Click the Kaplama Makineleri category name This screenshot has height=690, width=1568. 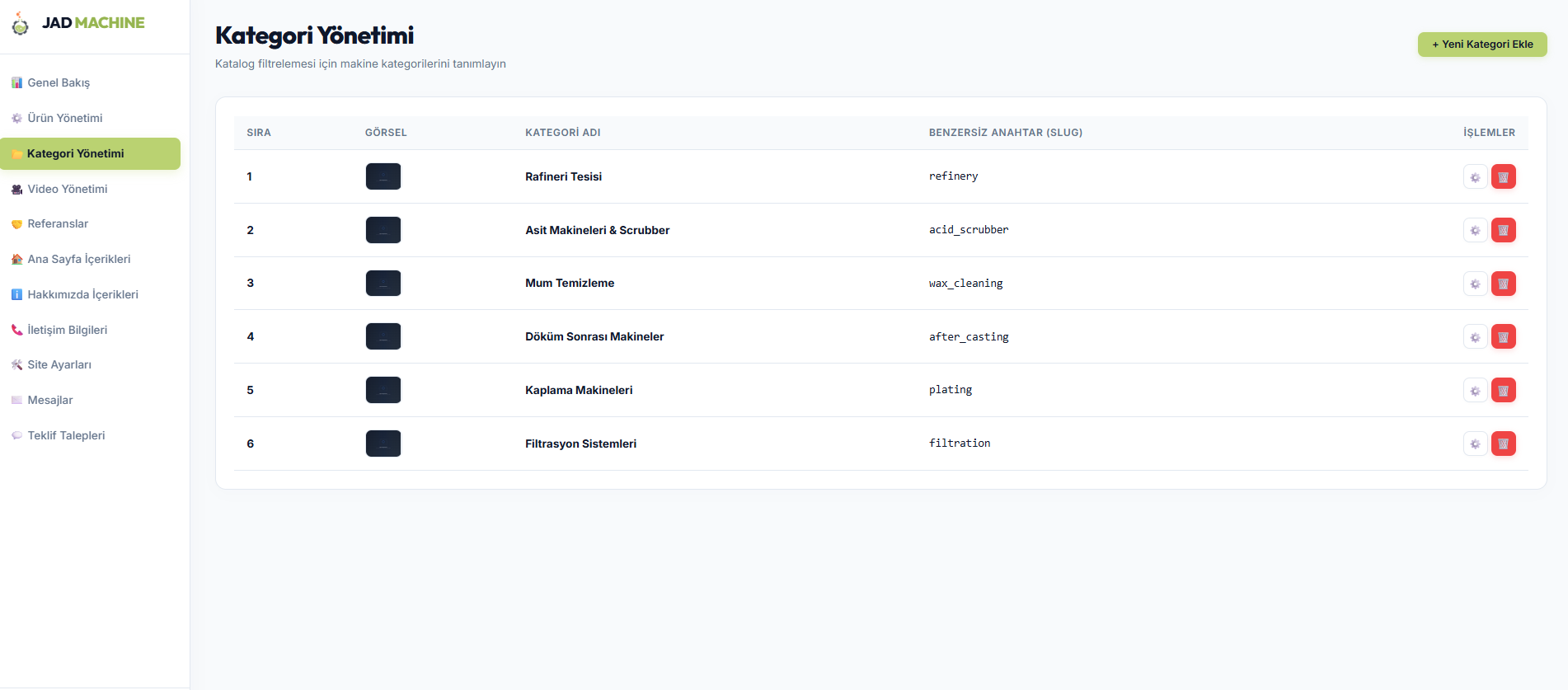click(x=579, y=390)
